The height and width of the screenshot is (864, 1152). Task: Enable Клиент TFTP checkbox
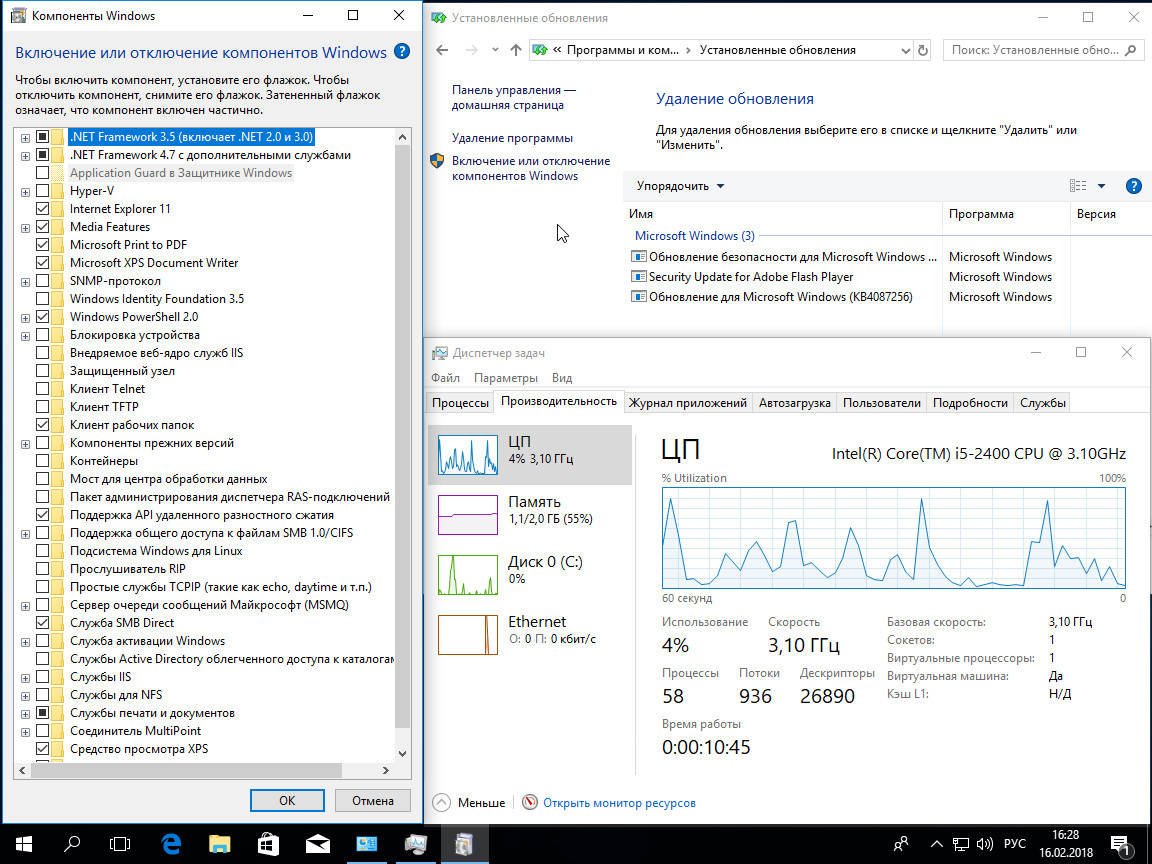43,407
